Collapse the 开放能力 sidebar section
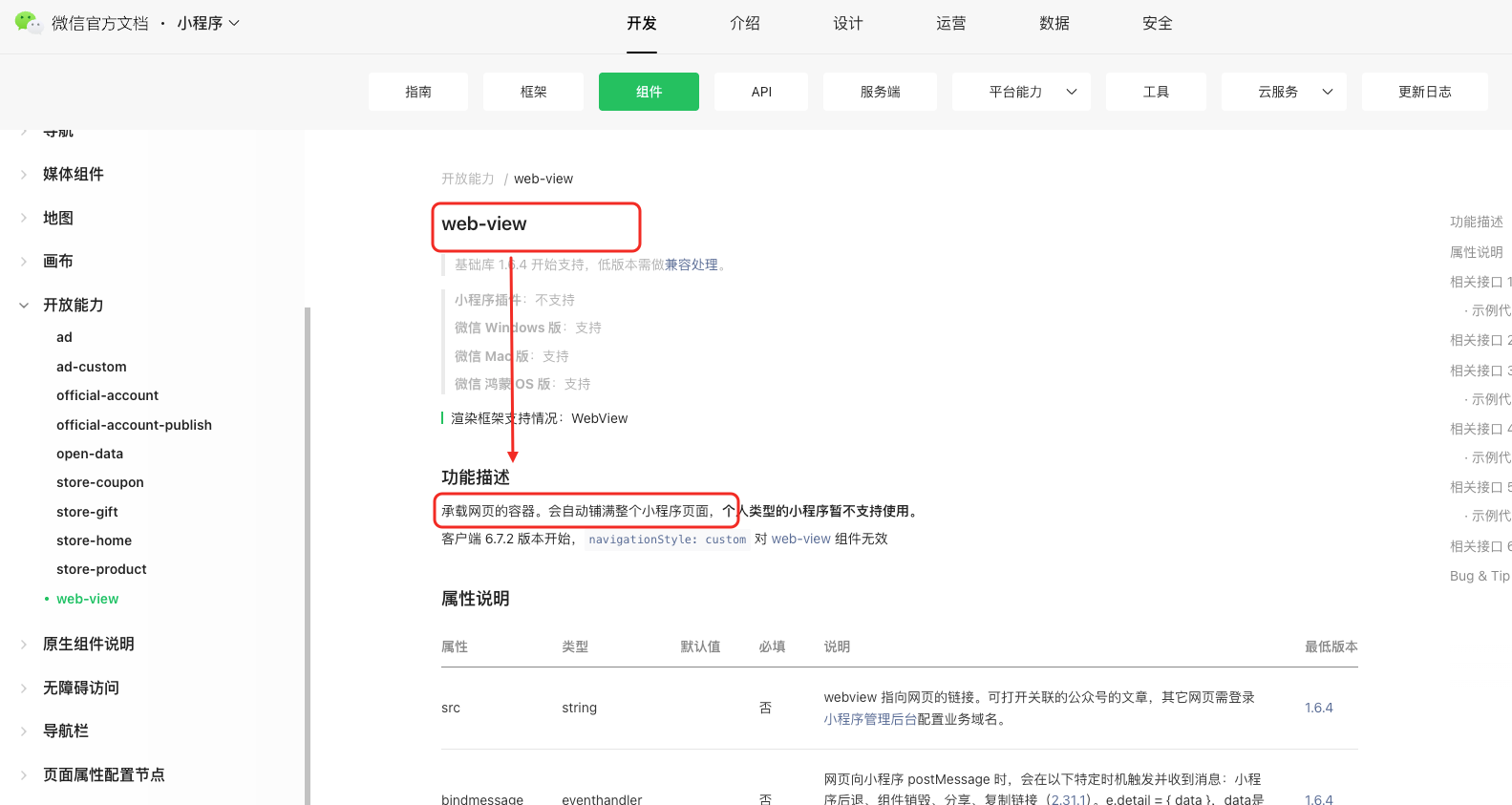The image size is (1512, 805). click(24, 306)
